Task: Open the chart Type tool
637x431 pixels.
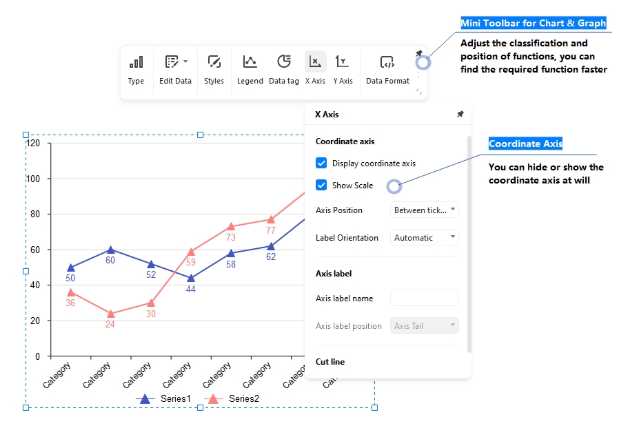Action: (x=136, y=69)
